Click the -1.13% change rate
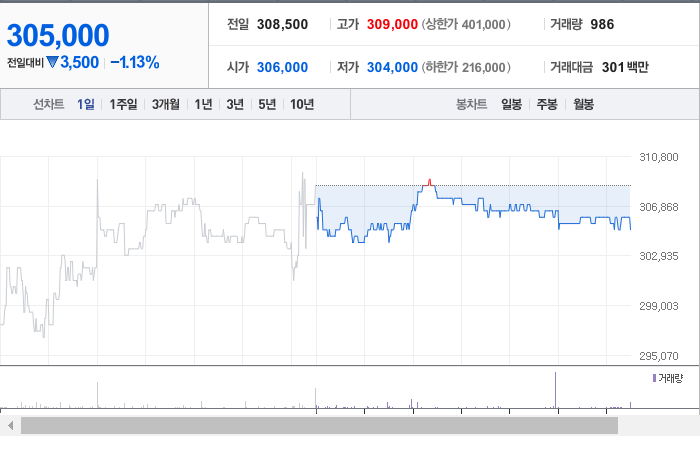 [x=135, y=62]
